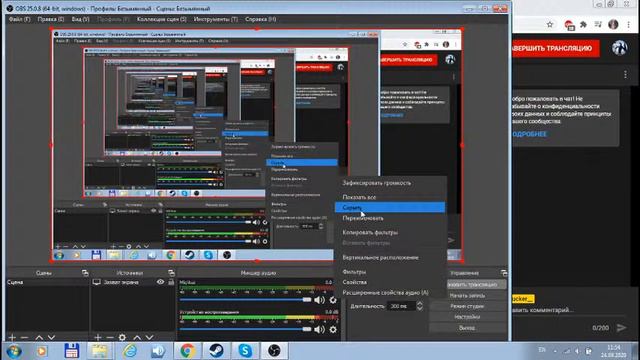Open the Windows Start menu

pos(13,351)
